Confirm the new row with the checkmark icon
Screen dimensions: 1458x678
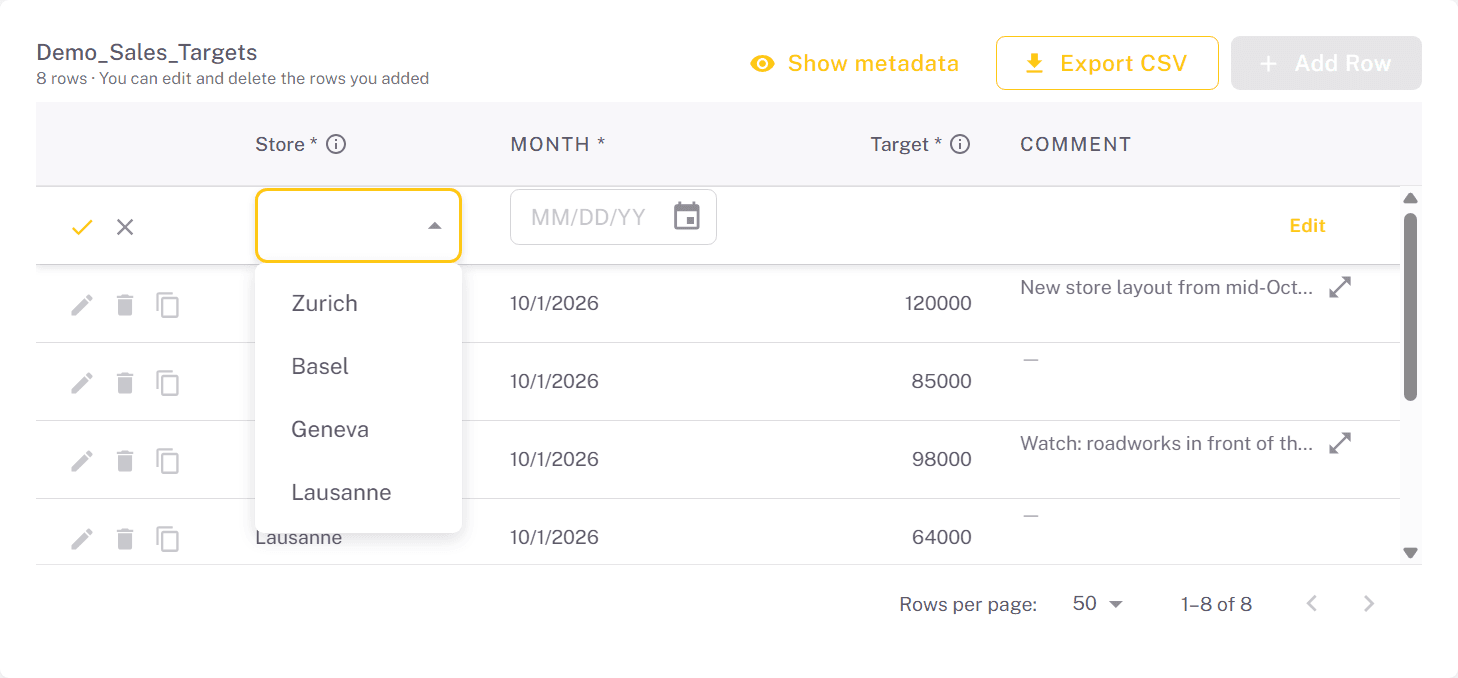coord(82,227)
